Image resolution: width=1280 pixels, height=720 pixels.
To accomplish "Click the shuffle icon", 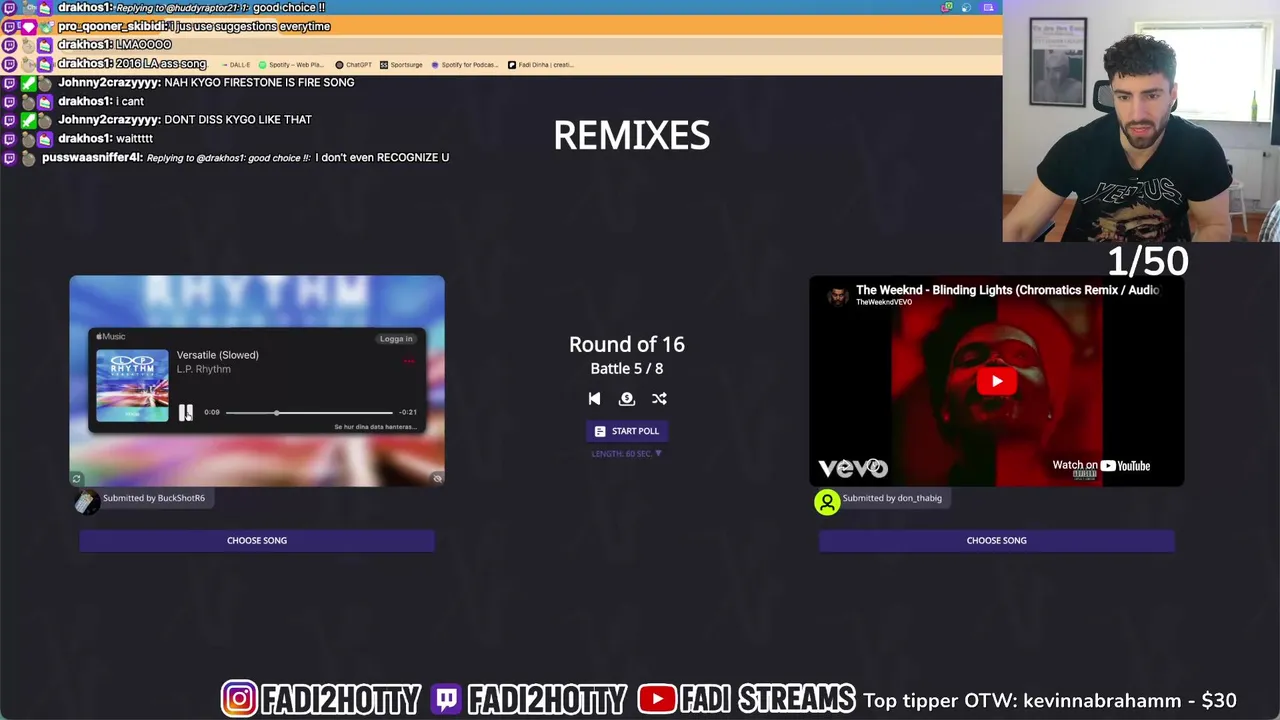I will tap(659, 399).
